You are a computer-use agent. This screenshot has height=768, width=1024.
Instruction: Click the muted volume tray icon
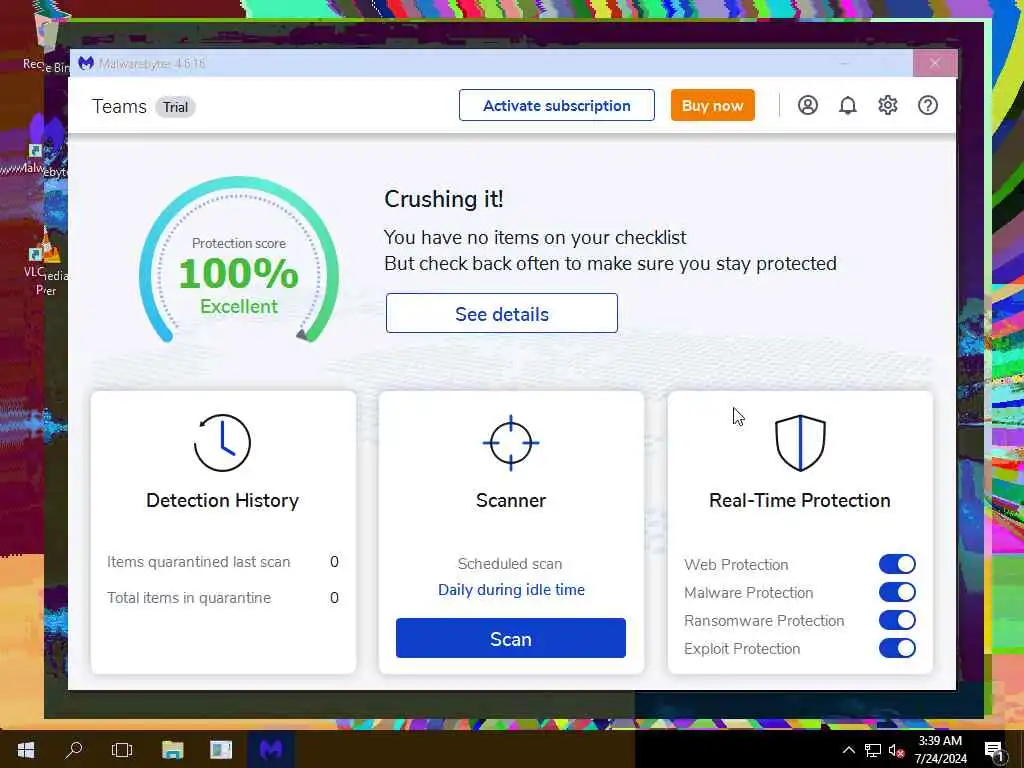[897, 751]
